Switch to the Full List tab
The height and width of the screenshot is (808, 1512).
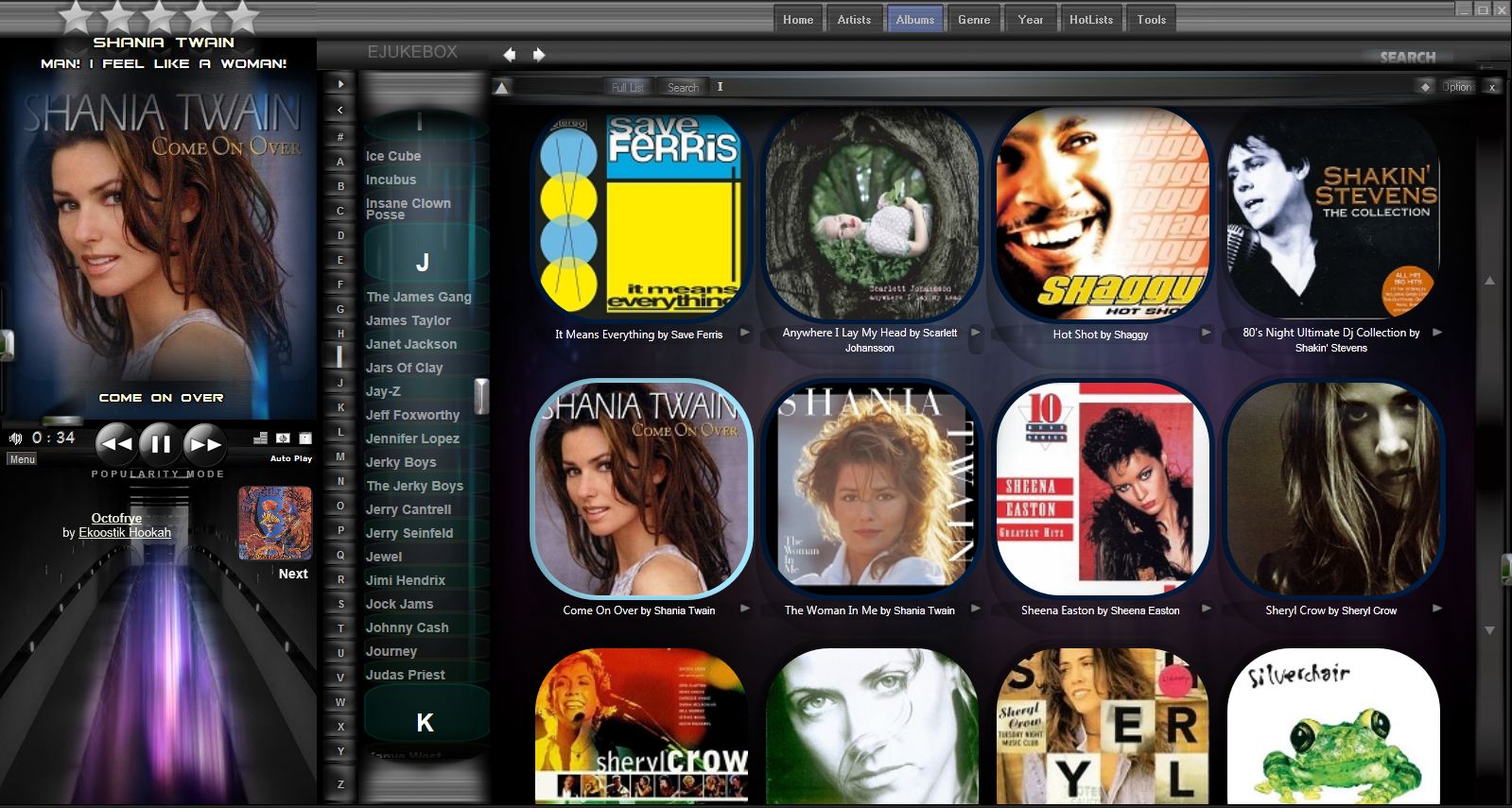pos(627,87)
